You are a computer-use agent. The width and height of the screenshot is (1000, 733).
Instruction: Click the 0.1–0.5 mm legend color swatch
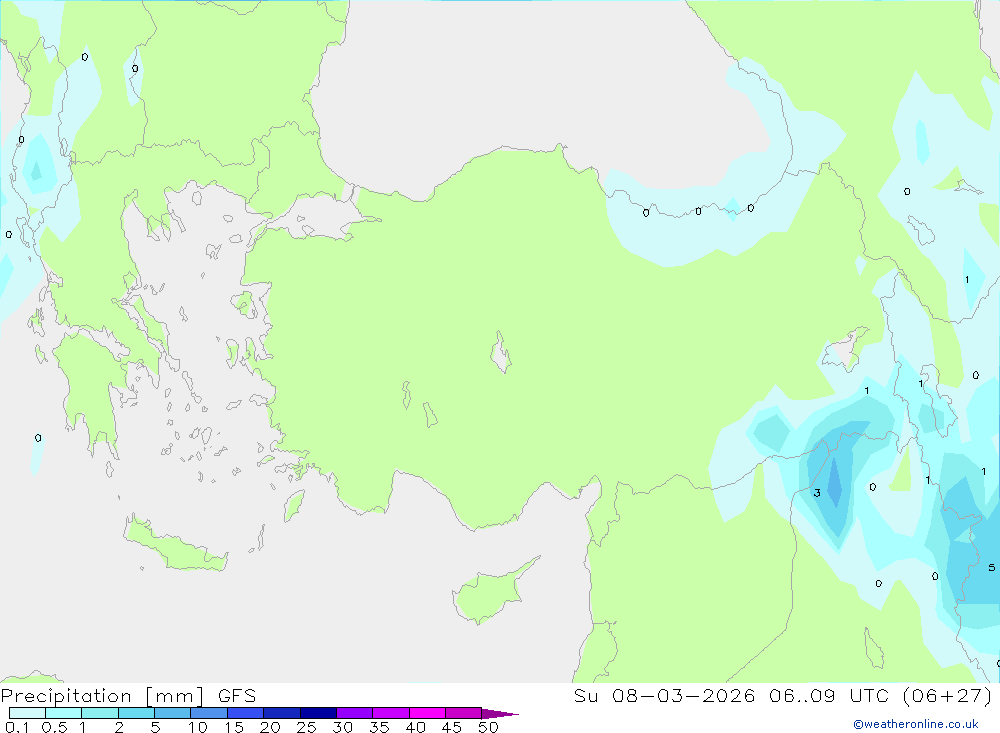27,713
